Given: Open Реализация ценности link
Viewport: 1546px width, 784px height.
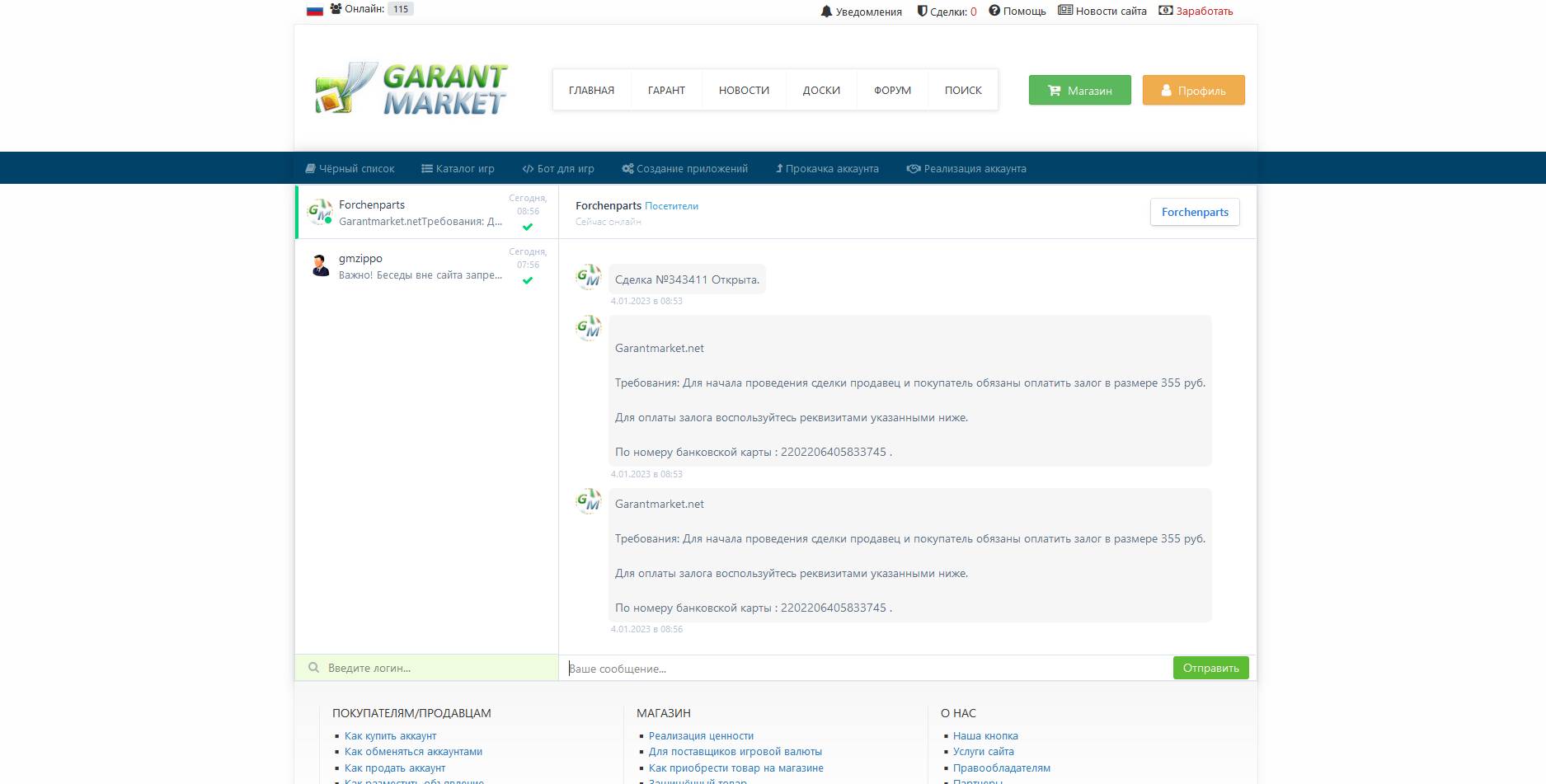Looking at the screenshot, I should pyautogui.click(x=701, y=736).
